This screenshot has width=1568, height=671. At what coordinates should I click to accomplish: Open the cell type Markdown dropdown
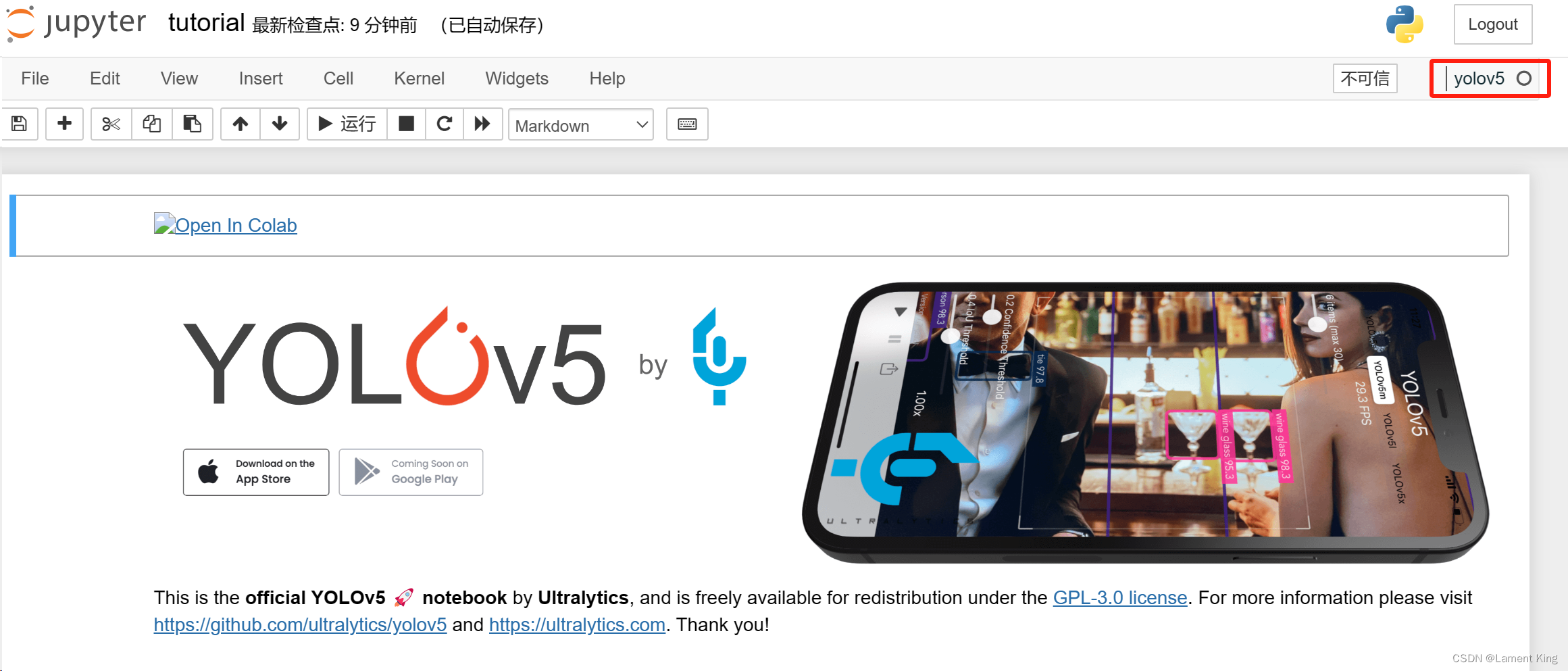coord(581,125)
